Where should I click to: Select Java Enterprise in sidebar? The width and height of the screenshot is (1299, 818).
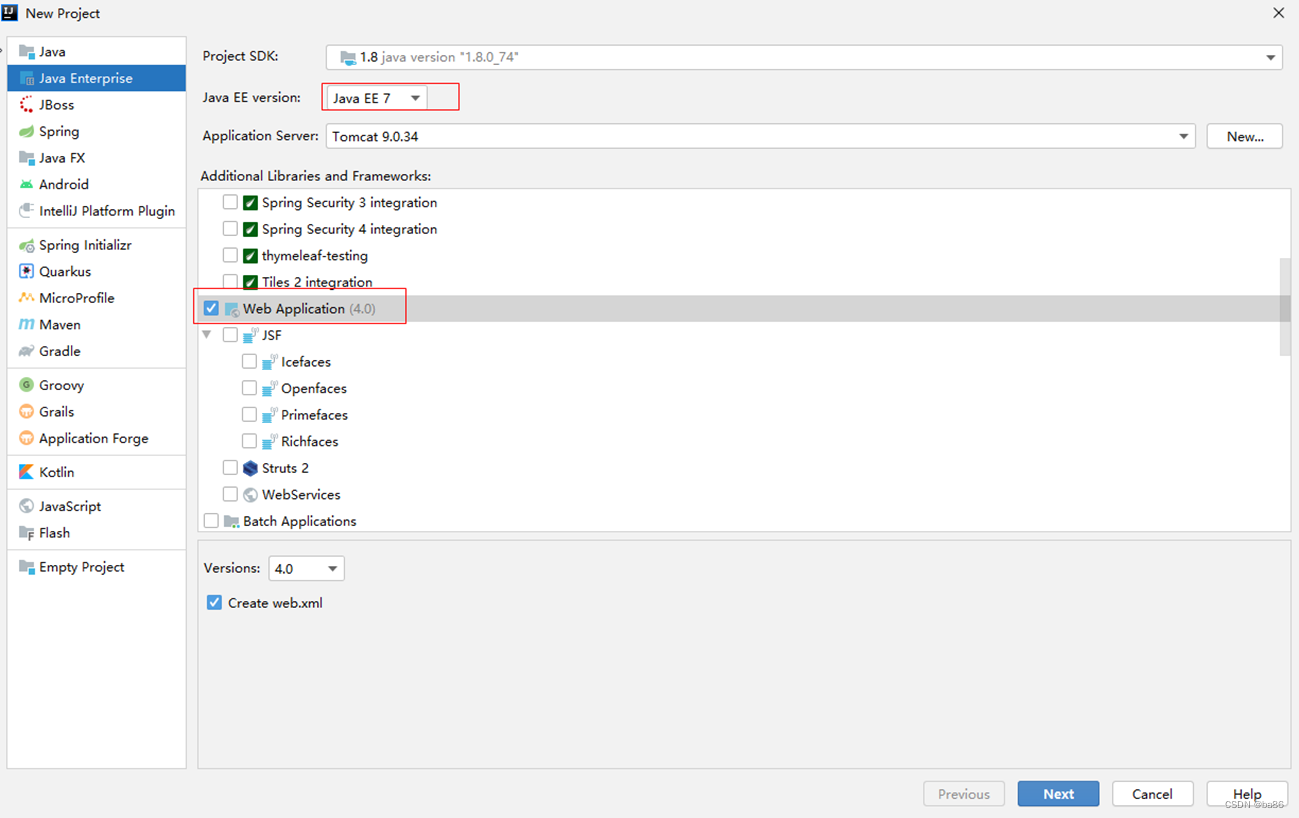tap(96, 78)
